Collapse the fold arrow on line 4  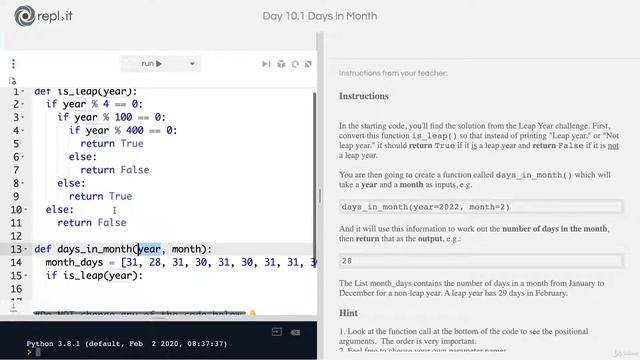(23, 131)
